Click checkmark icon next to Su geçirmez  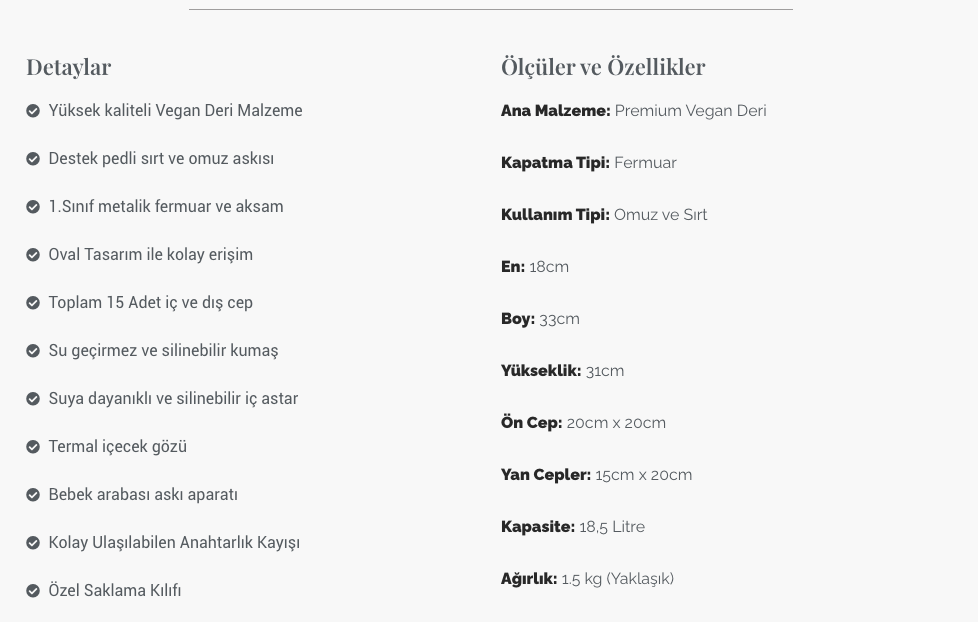[33, 351]
